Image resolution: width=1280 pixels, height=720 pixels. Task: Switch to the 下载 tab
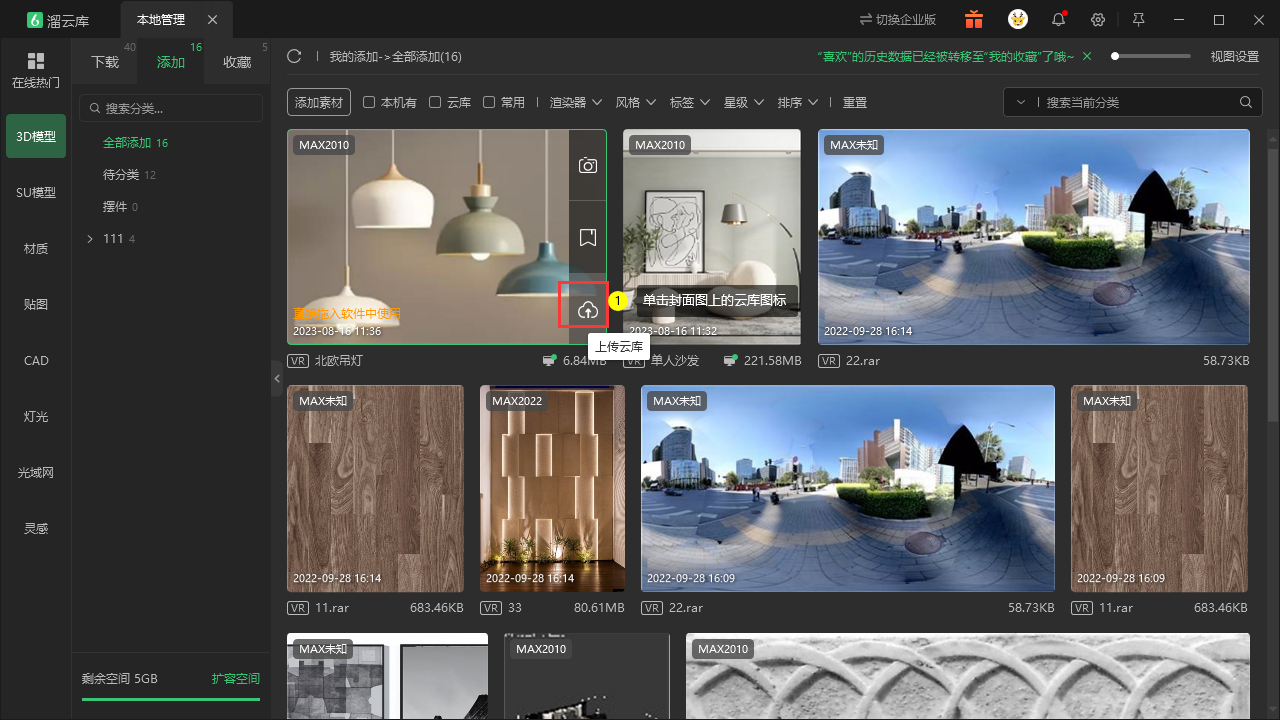pos(105,62)
